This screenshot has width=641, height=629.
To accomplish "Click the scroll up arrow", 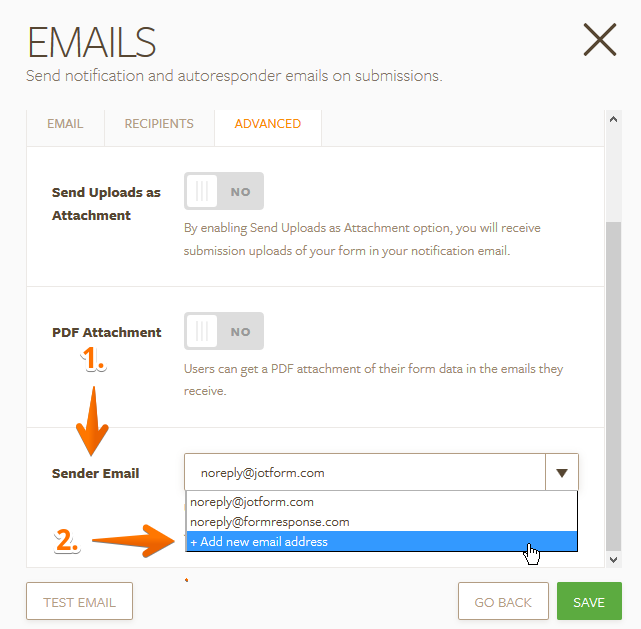I will click(614, 119).
